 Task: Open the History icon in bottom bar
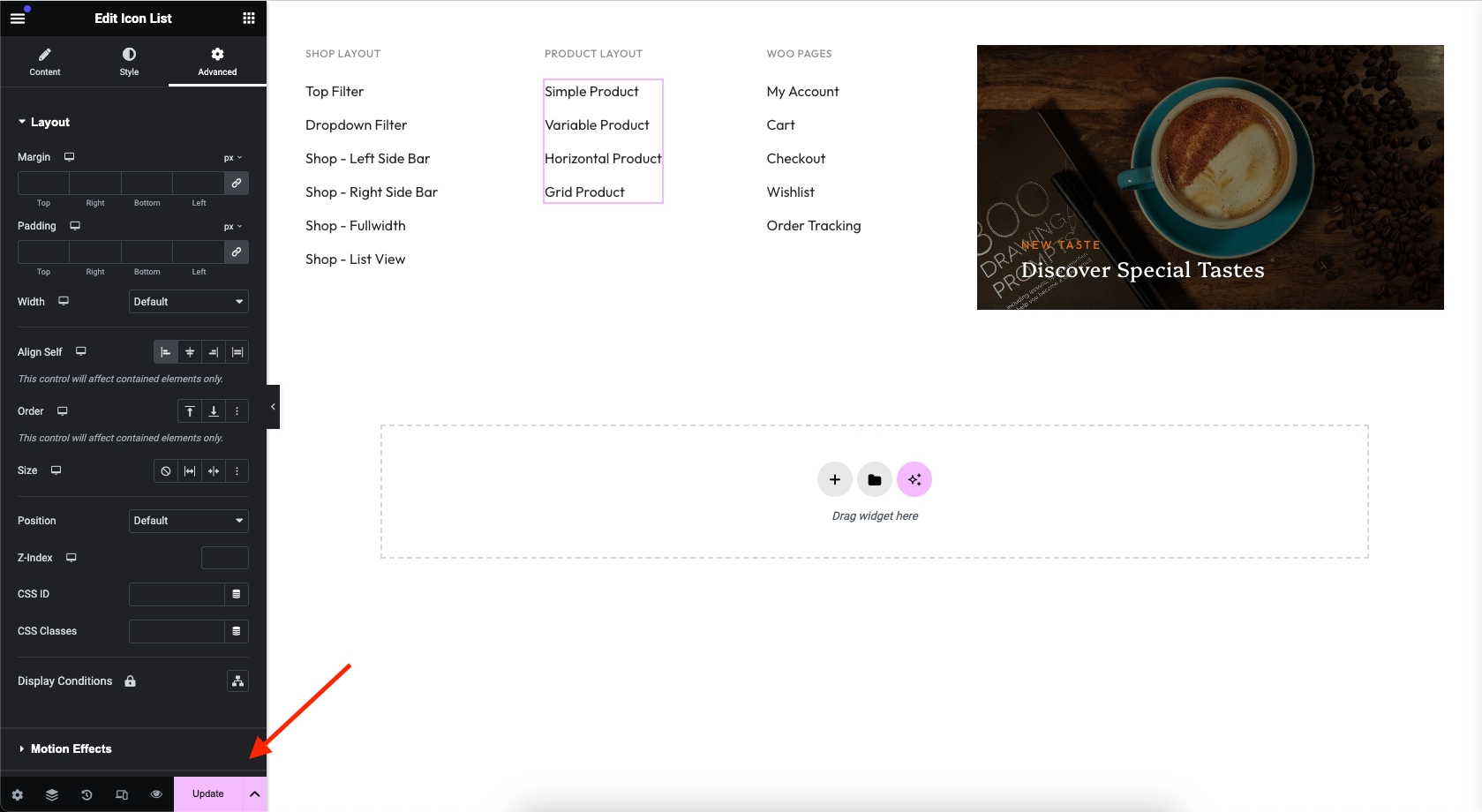tap(87, 794)
